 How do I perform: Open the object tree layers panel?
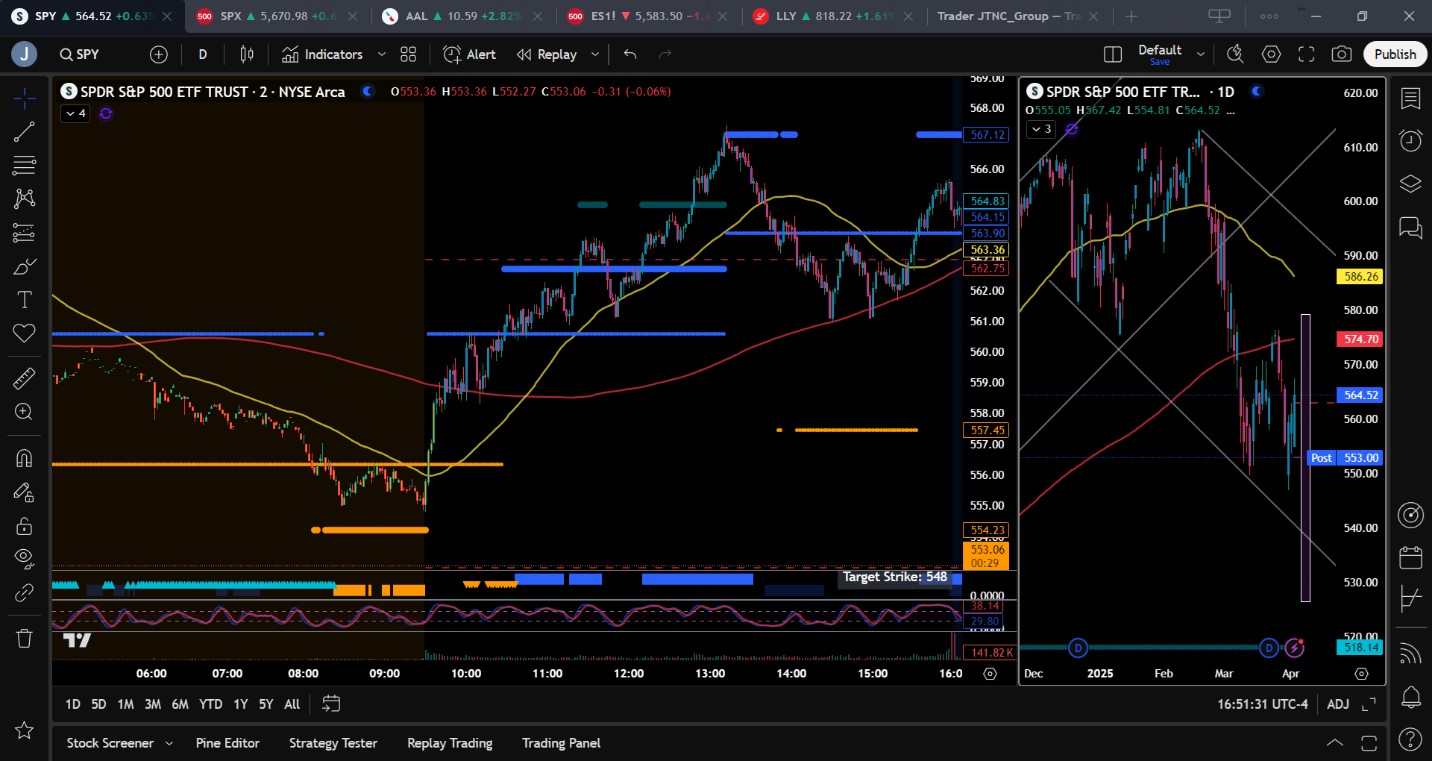point(1411,183)
